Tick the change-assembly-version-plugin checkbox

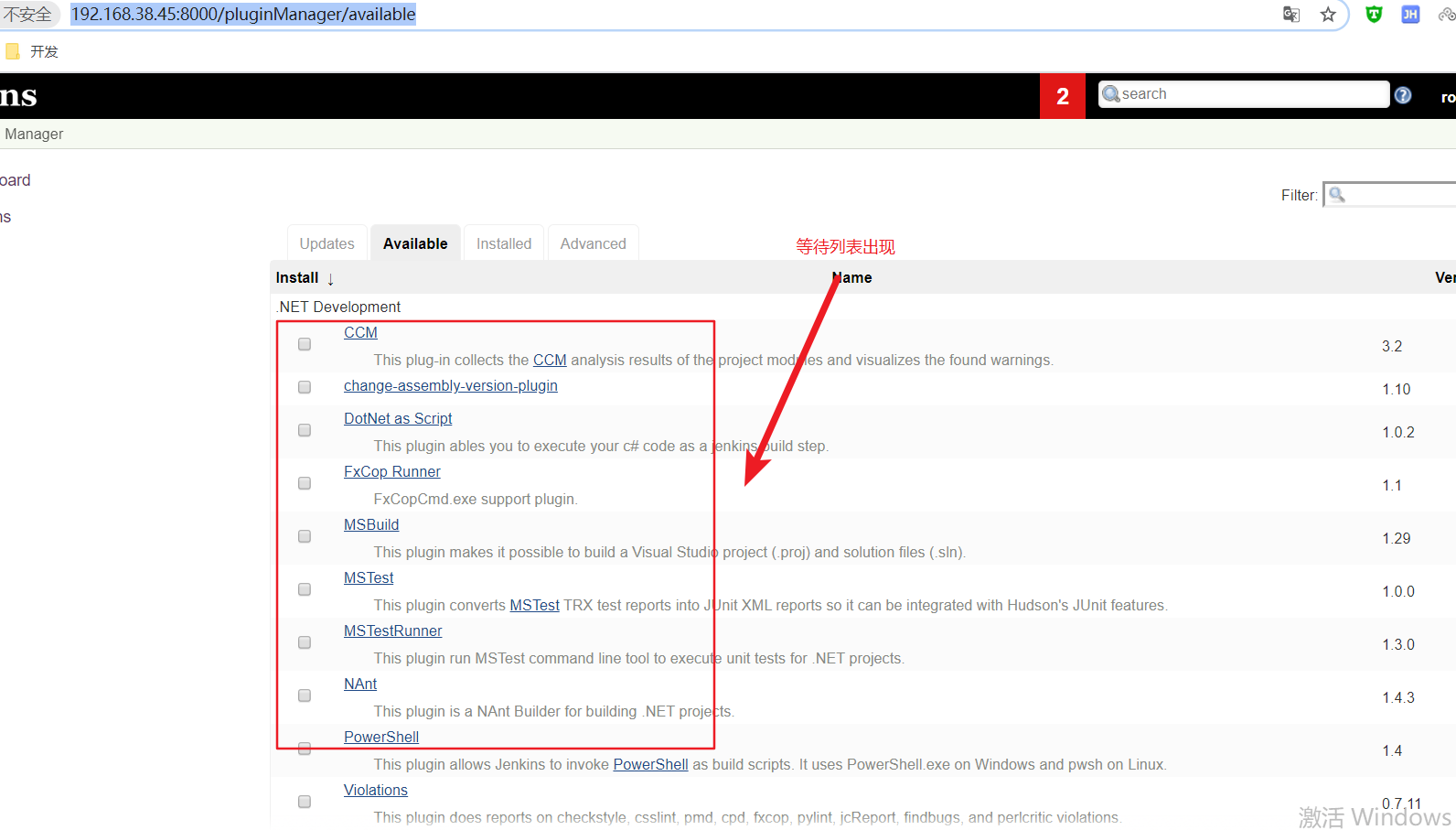click(x=305, y=387)
